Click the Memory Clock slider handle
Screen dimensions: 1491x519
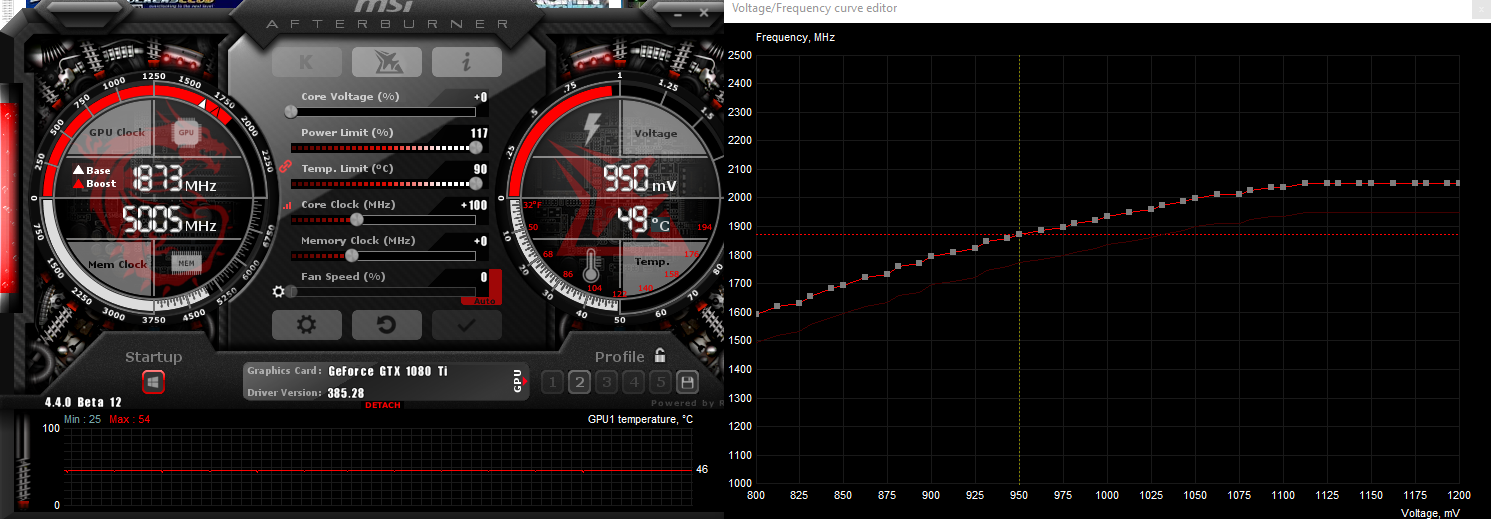click(x=352, y=255)
